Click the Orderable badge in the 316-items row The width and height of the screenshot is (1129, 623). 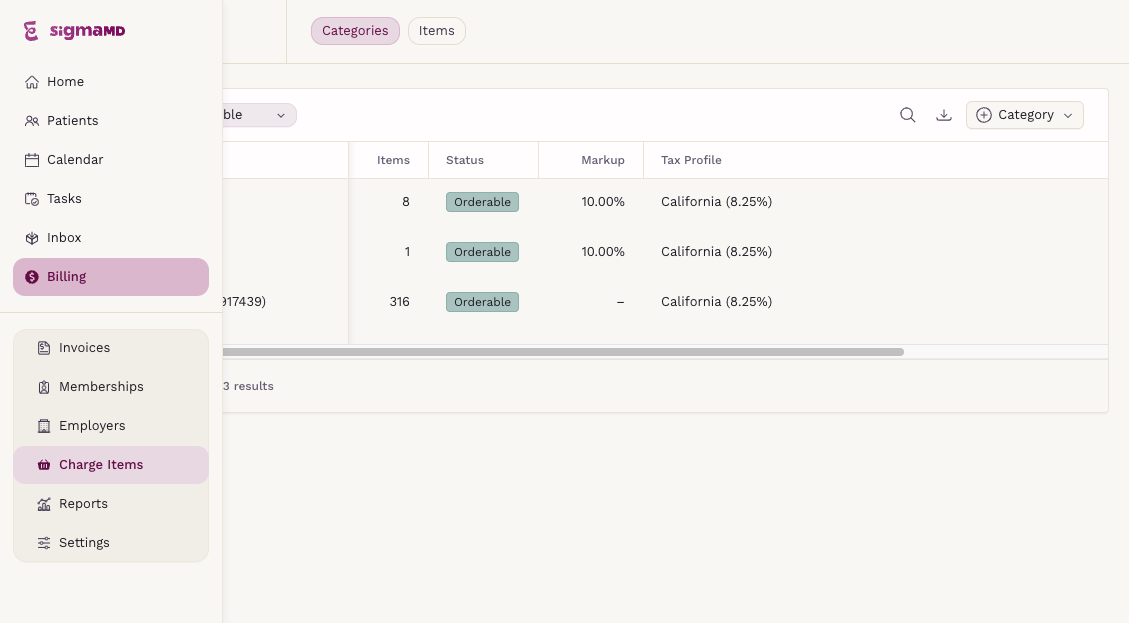482,302
